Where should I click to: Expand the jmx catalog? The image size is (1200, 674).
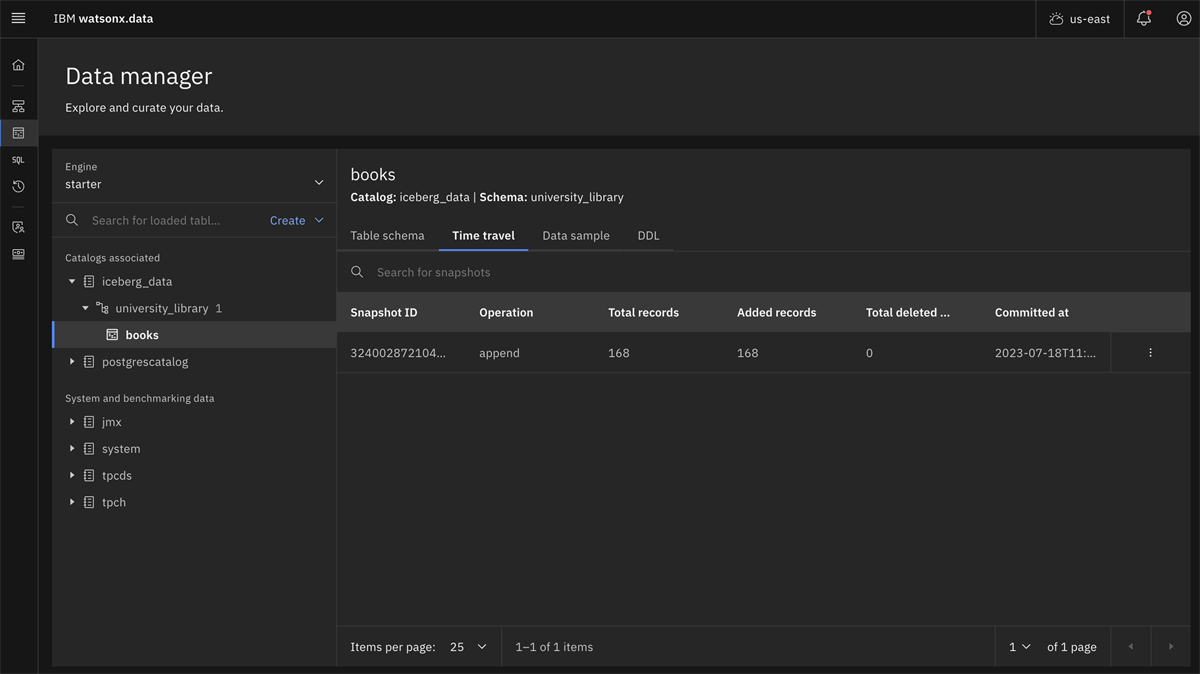[x=72, y=422]
